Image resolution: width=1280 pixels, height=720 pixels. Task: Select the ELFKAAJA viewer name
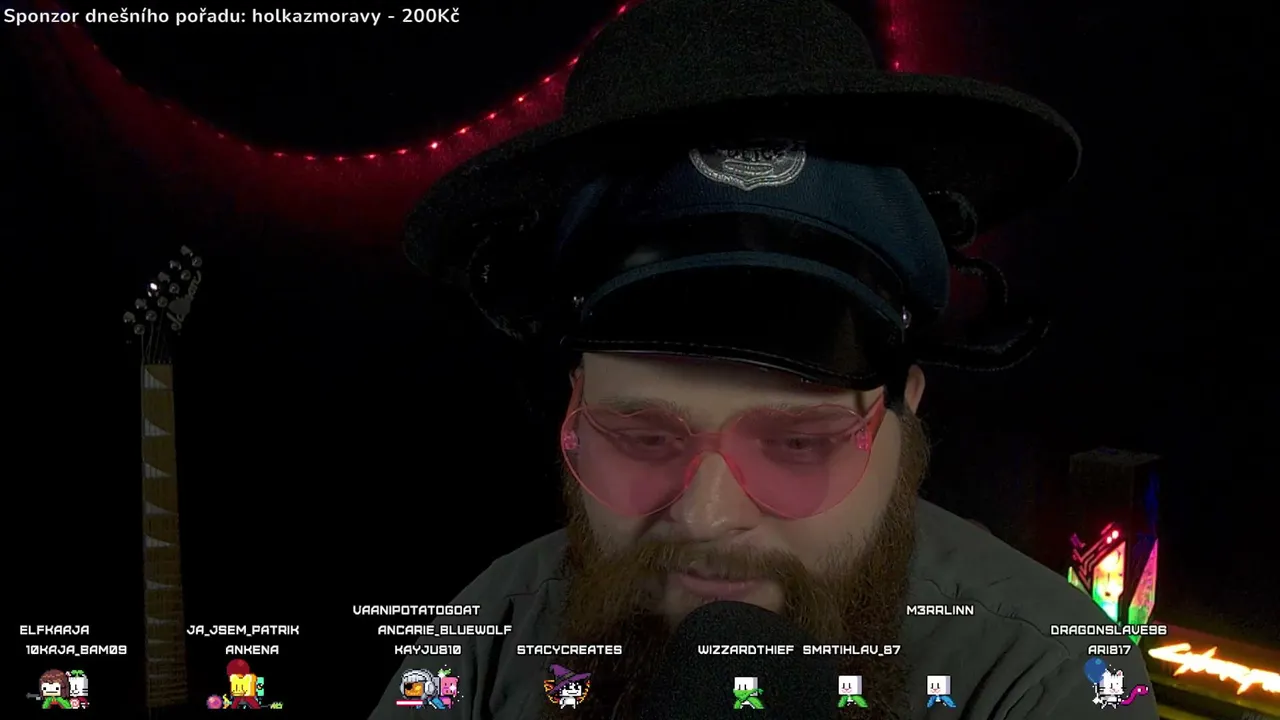click(x=55, y=630)
